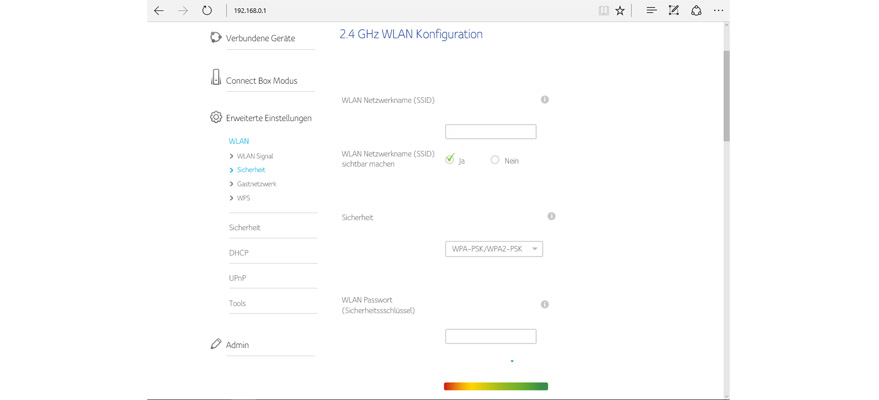
Task: Click info icon beside WLAN Passwort
Action: (x=545, y=304)
